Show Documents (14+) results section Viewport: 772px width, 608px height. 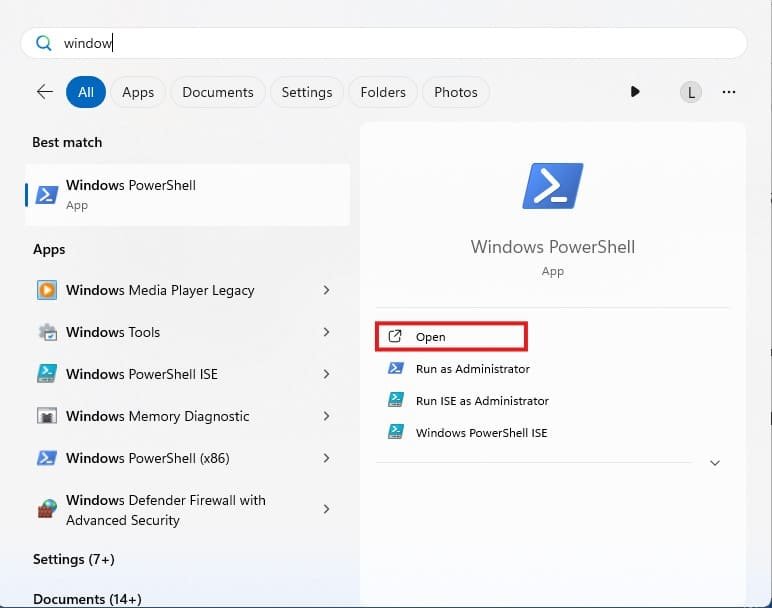coord(87,599)
